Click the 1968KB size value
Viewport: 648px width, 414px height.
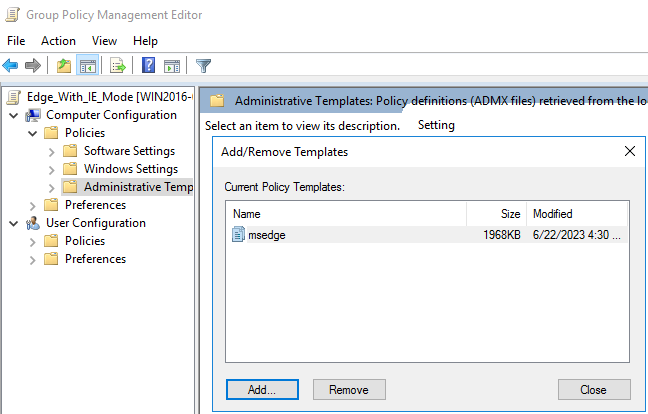pyautogui.click(x=502, y=235)
